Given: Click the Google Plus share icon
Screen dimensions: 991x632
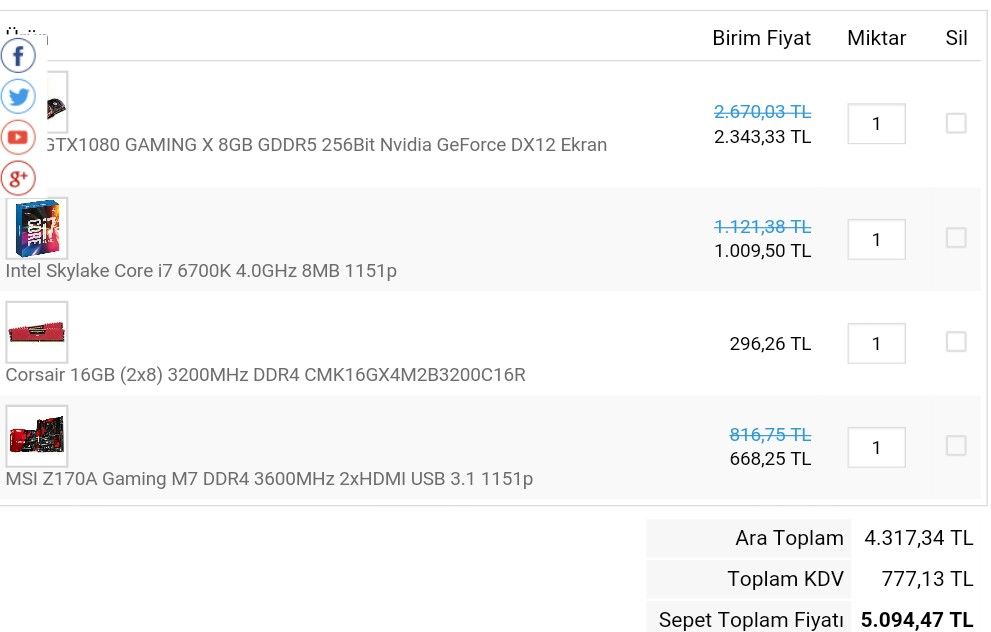Looking at the screenshot, I should [x=18, y=178].
